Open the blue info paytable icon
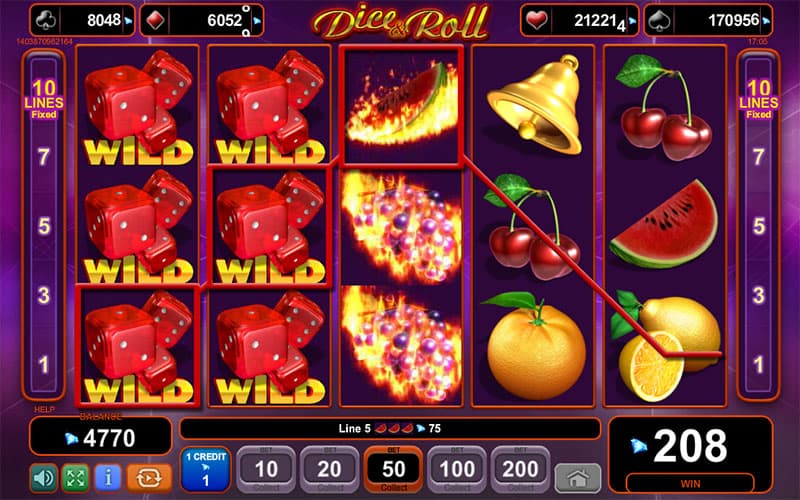 108,478
